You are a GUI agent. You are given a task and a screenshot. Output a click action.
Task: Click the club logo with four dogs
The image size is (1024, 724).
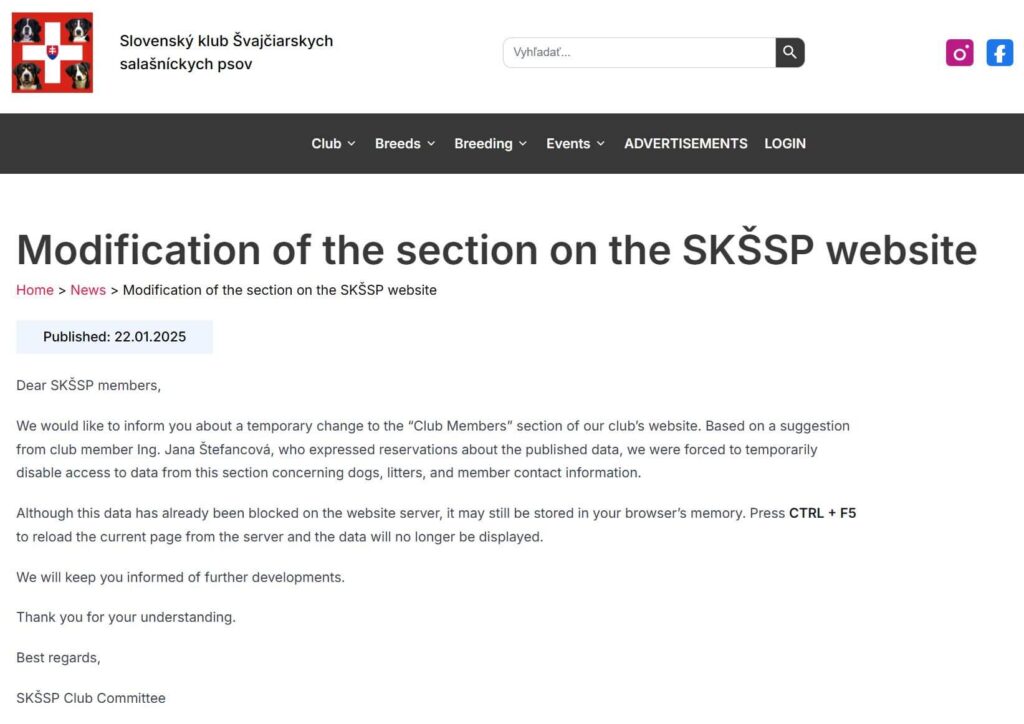pyautogui.click(x=52, y=53)
